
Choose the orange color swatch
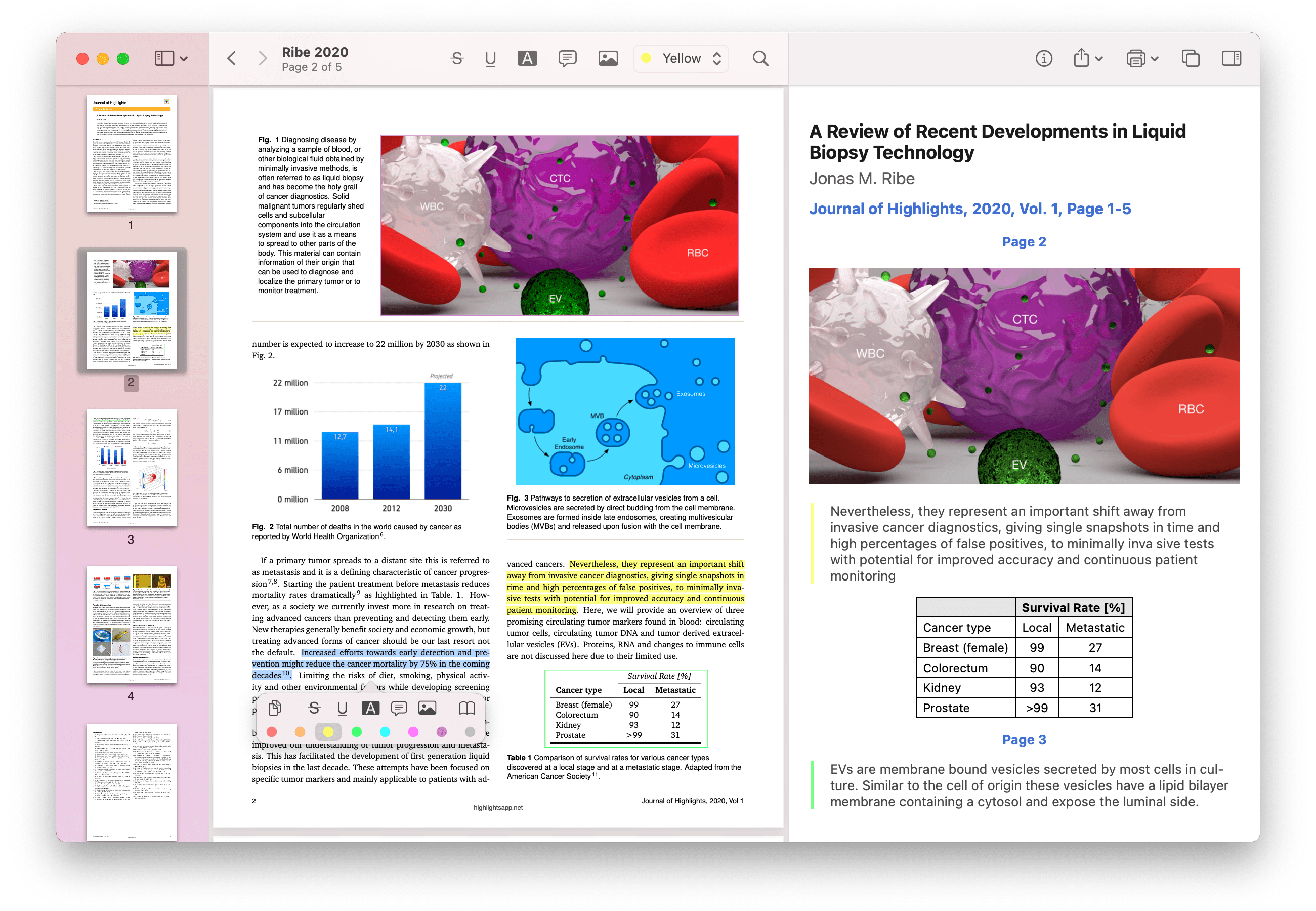click(x=300, y=732)
